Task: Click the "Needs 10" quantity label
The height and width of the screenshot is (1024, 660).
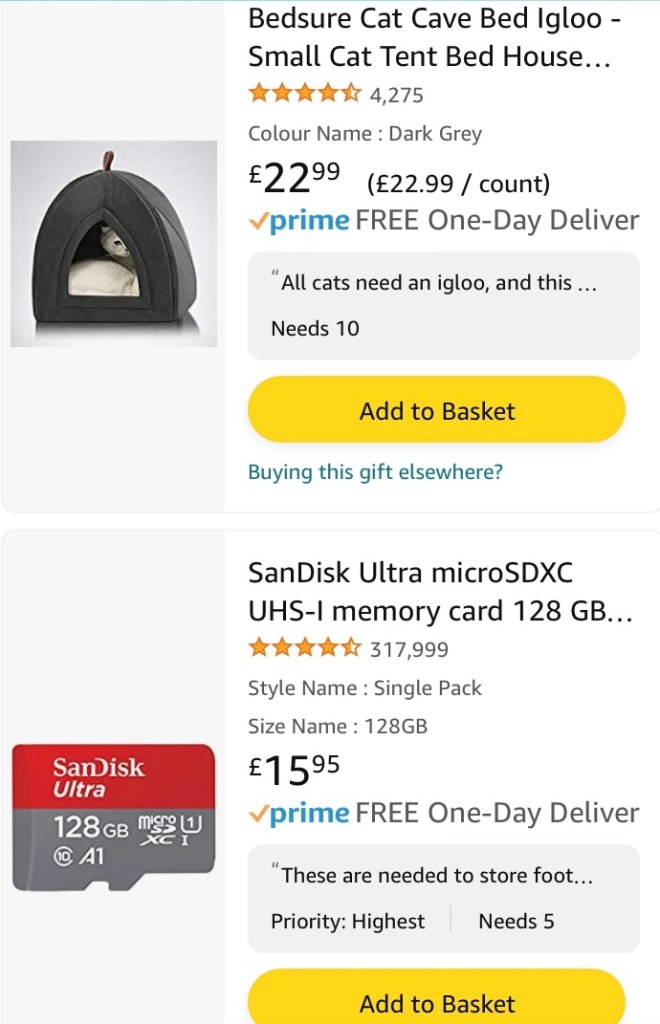Action: point(315,328)
